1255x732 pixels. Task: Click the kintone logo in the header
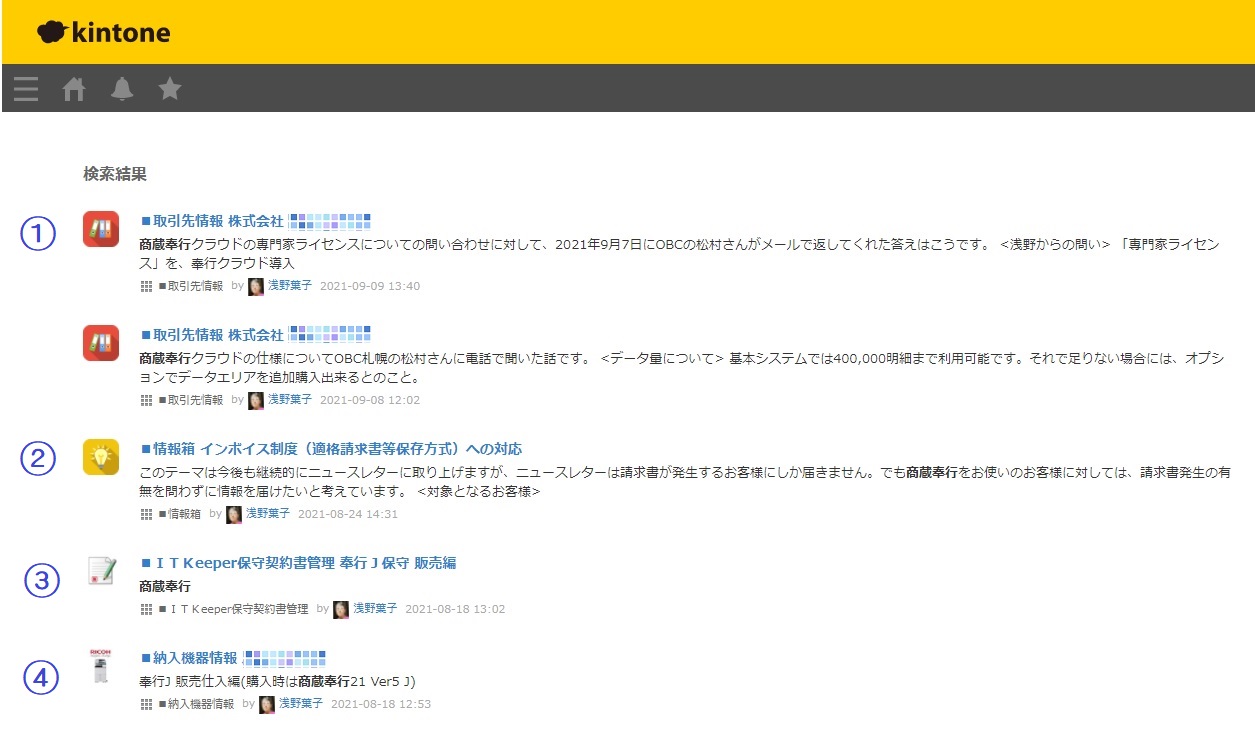pos(104,33)
